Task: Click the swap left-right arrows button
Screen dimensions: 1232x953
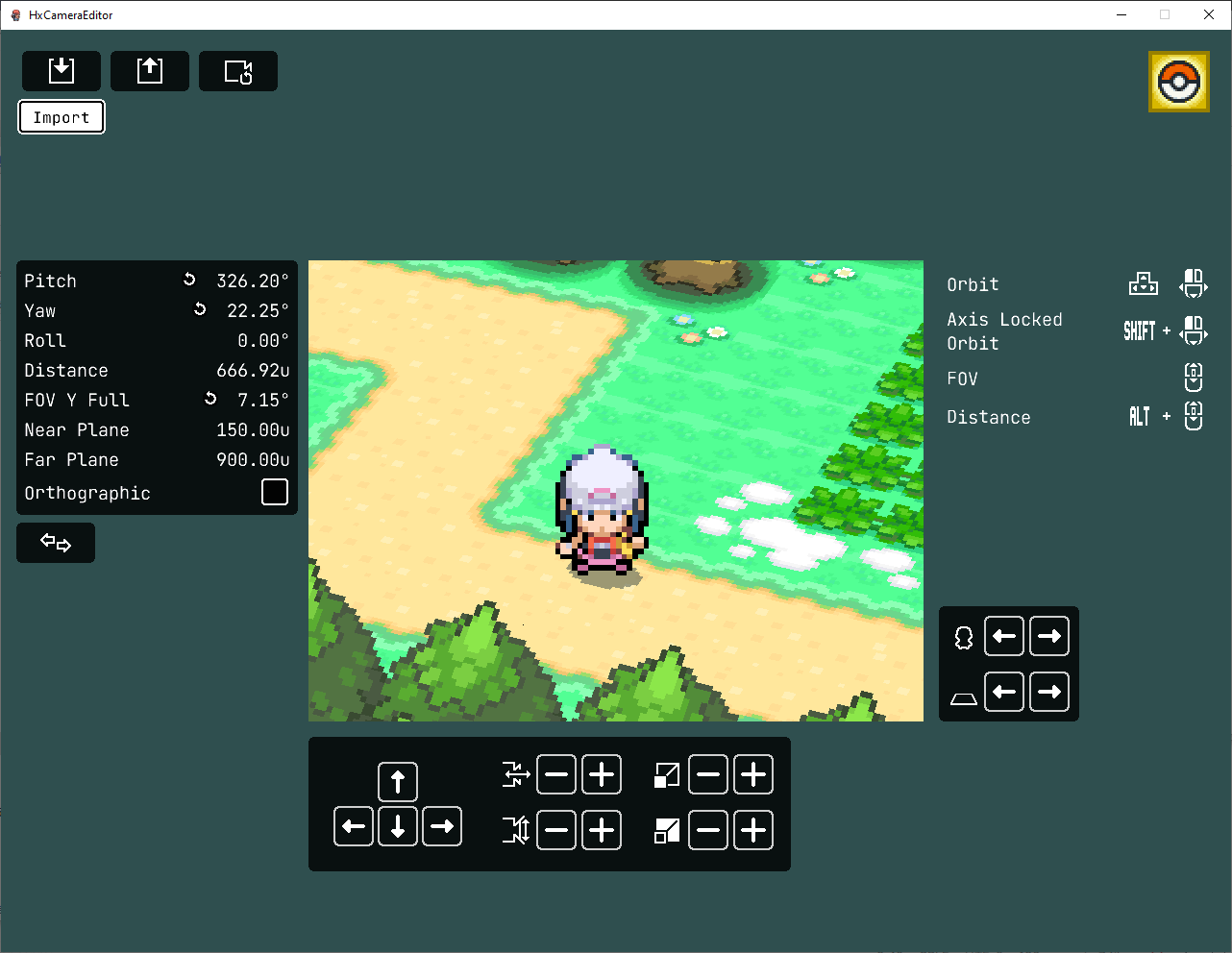Action: click(x=56, y=543)
